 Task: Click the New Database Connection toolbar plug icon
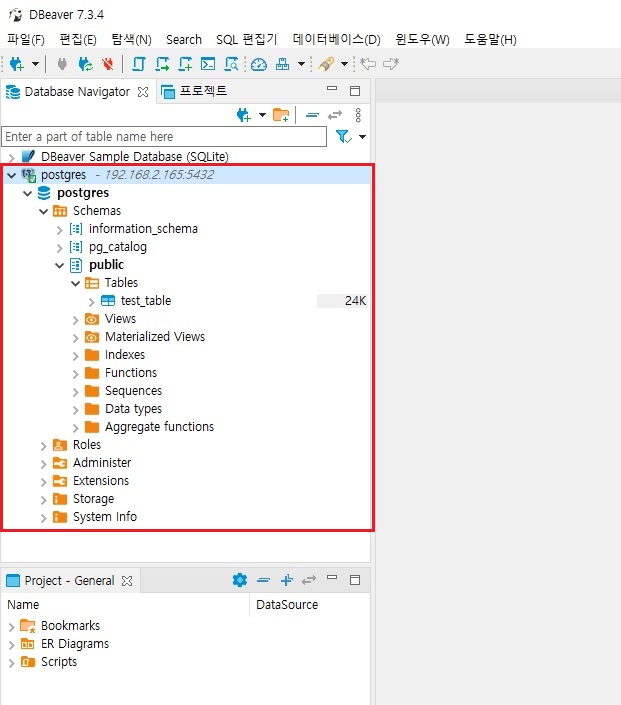(17, 64)
